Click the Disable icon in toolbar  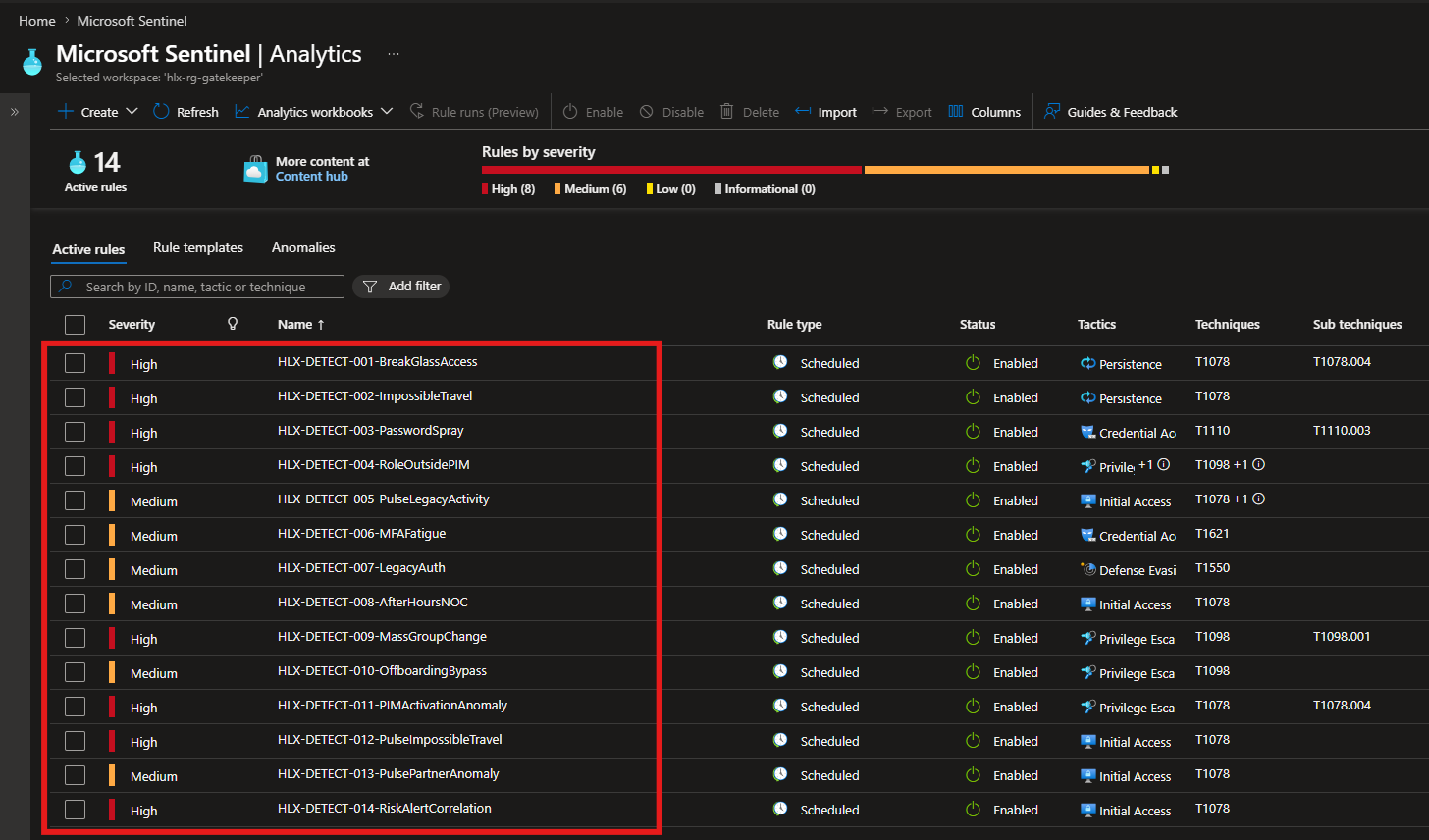pyautogui.click(x=647, y=112)
